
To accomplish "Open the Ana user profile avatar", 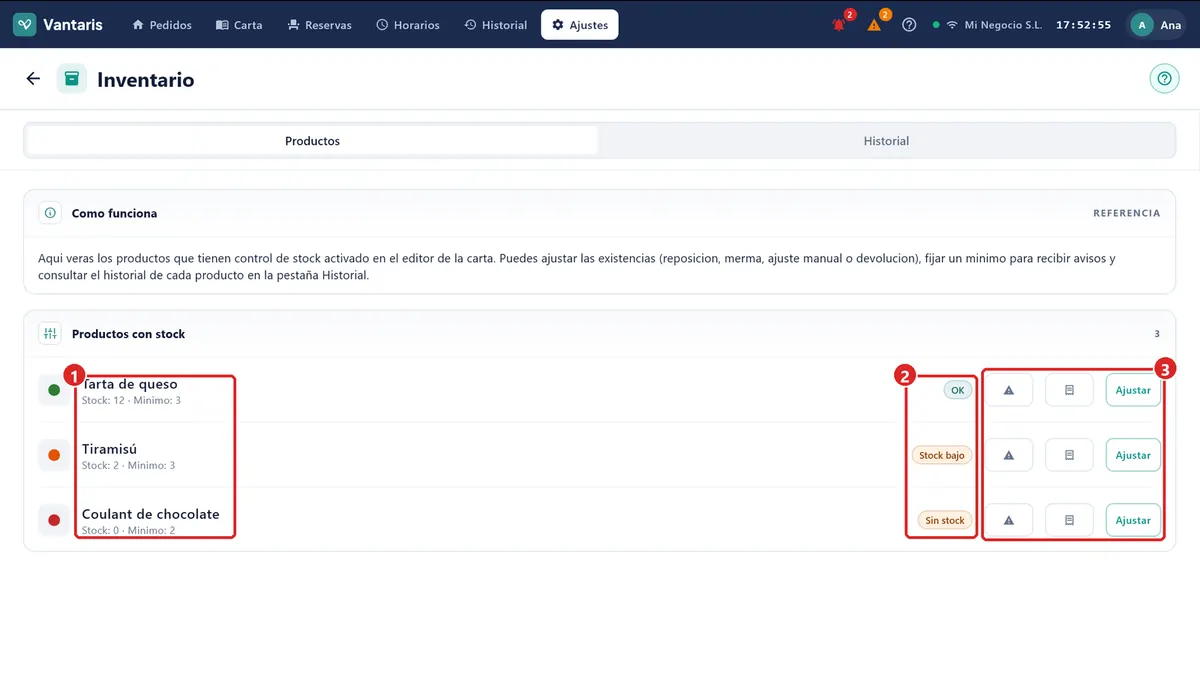I will pyautogui.click(x=1142, y=25).
